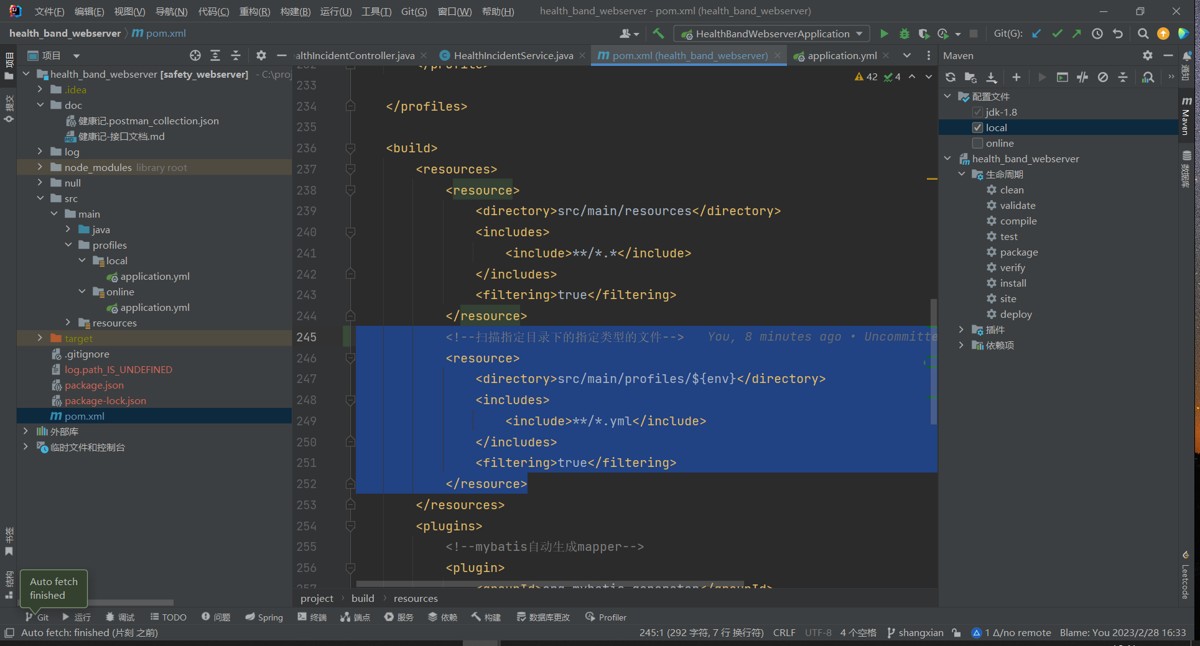Show Git history clock icon
This screenshot has width=1200, height=646.
tap(1097, 34)
